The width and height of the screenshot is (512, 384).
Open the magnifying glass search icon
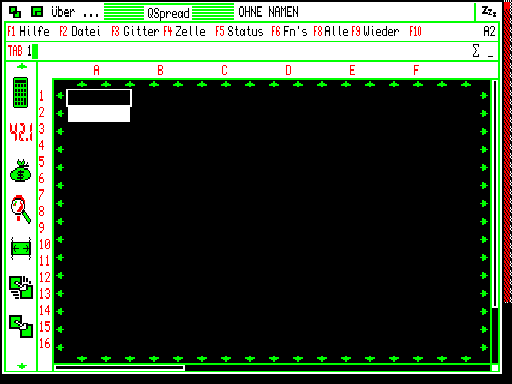21,209
